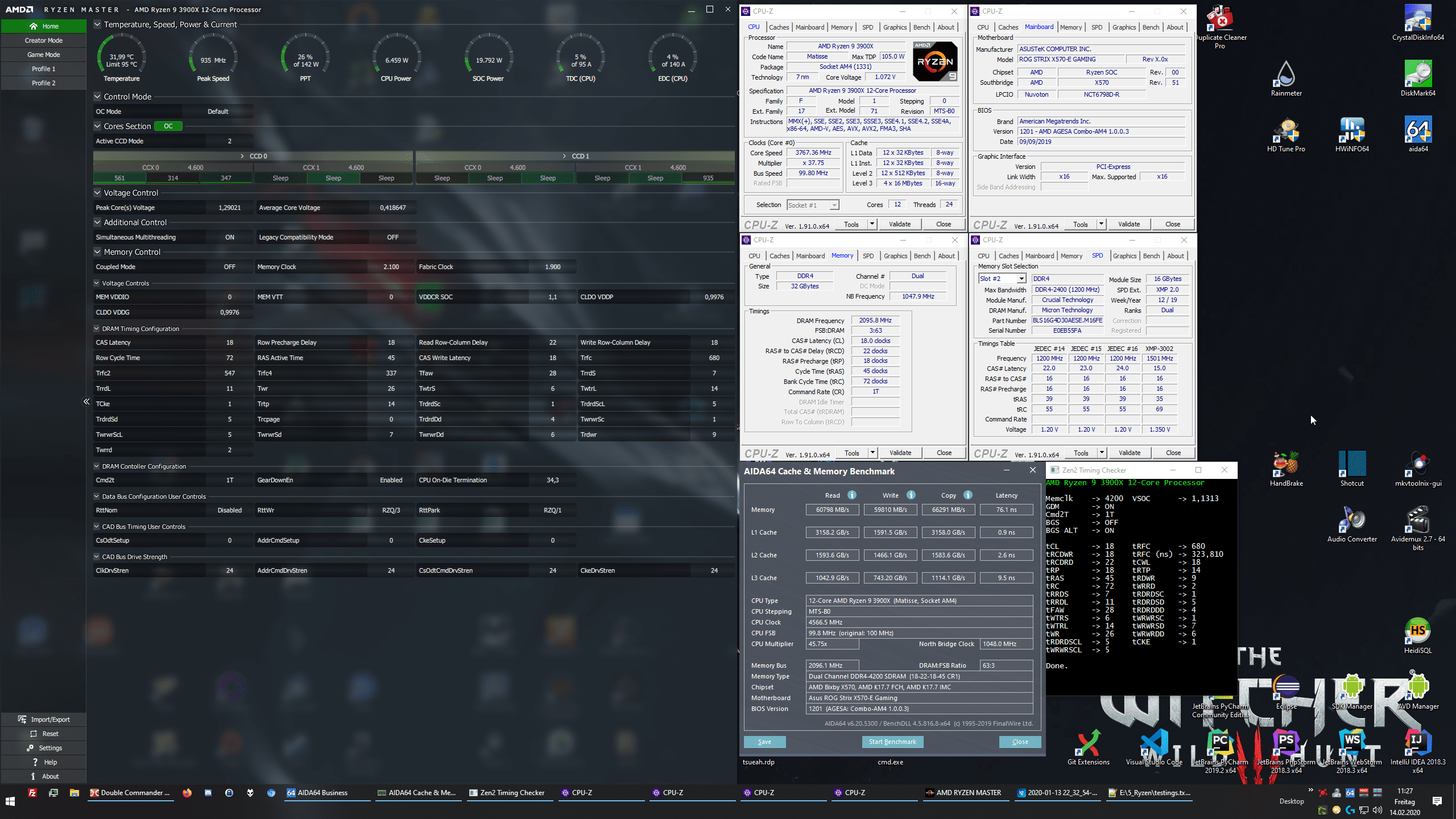Viewport: 1456px width, 819px height.
Task: Collapse Temperature, Speed, Power & Current section
Action: [x=97, y=24]
